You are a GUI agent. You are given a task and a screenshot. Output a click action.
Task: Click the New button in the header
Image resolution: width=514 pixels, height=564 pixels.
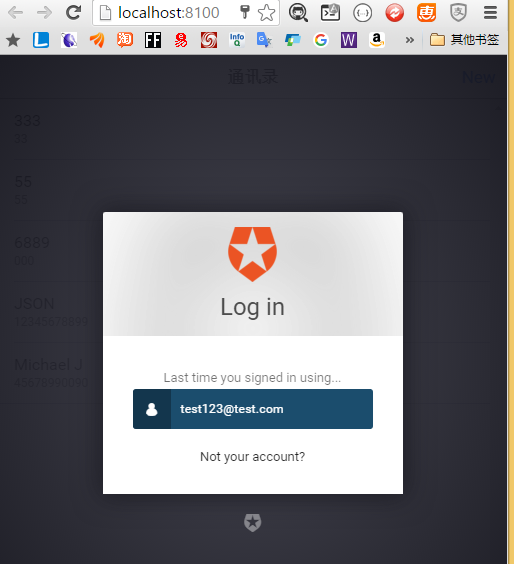point(478,77)
